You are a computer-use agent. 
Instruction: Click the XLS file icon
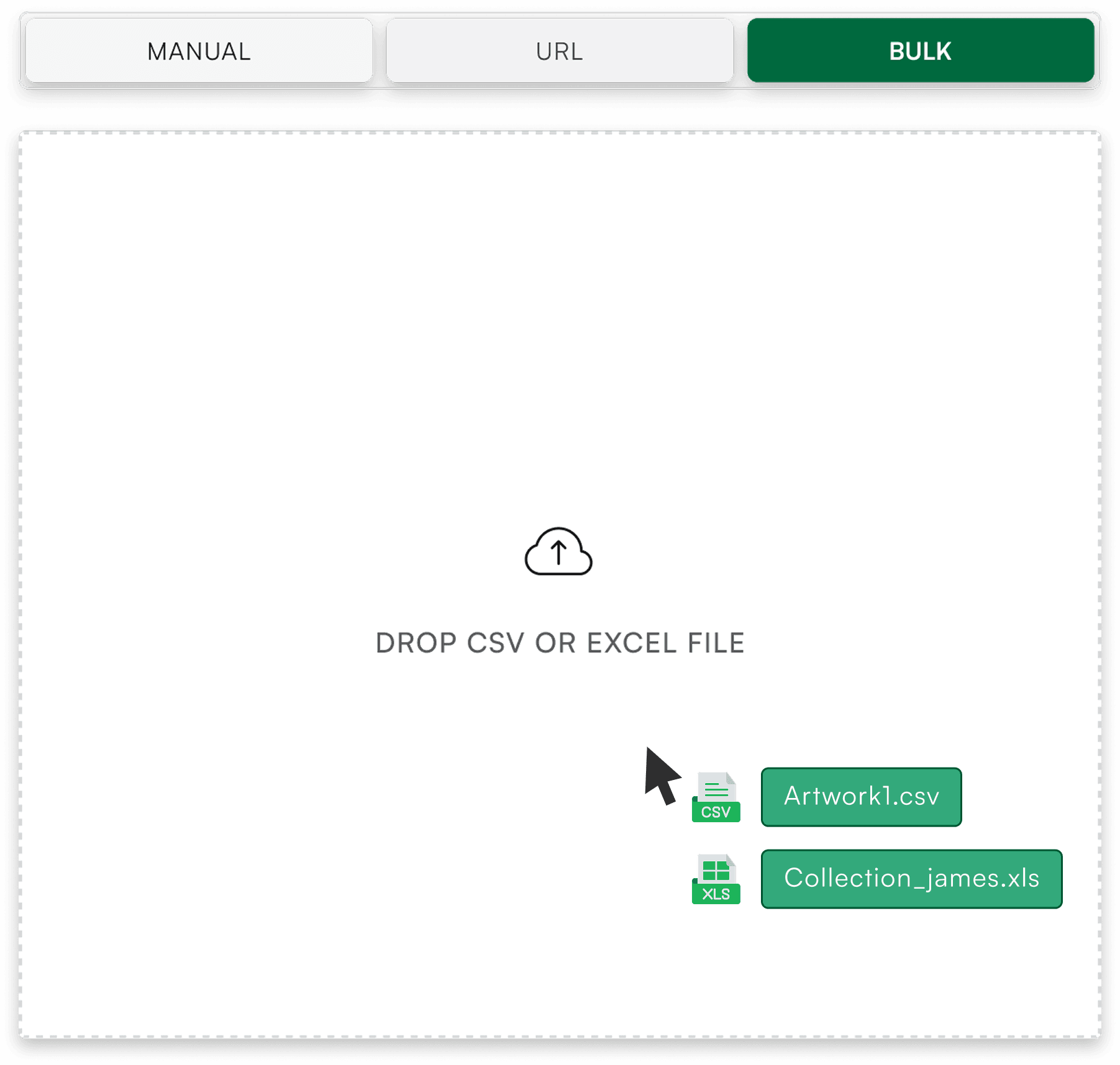(x=716, y=879)
